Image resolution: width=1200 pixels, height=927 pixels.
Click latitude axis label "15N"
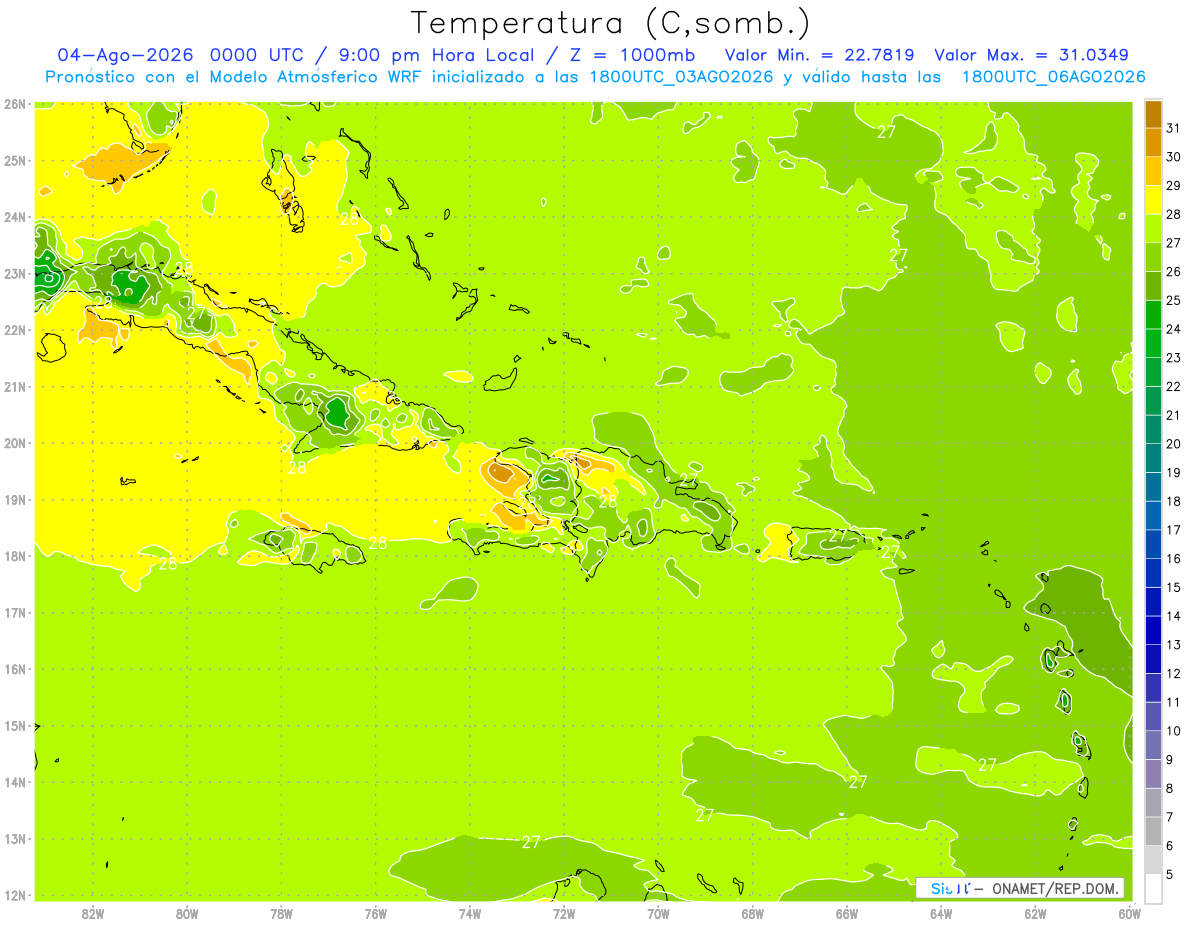click(15, 725)
